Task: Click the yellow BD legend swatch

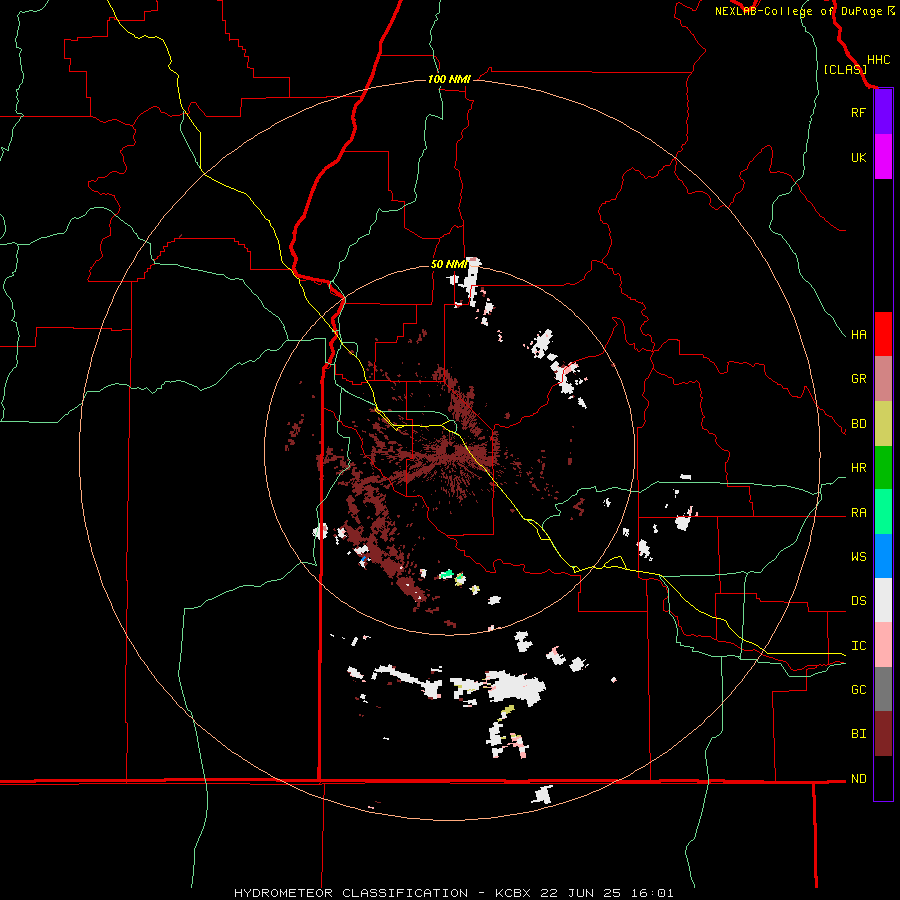Action: [x=883, y=423]
